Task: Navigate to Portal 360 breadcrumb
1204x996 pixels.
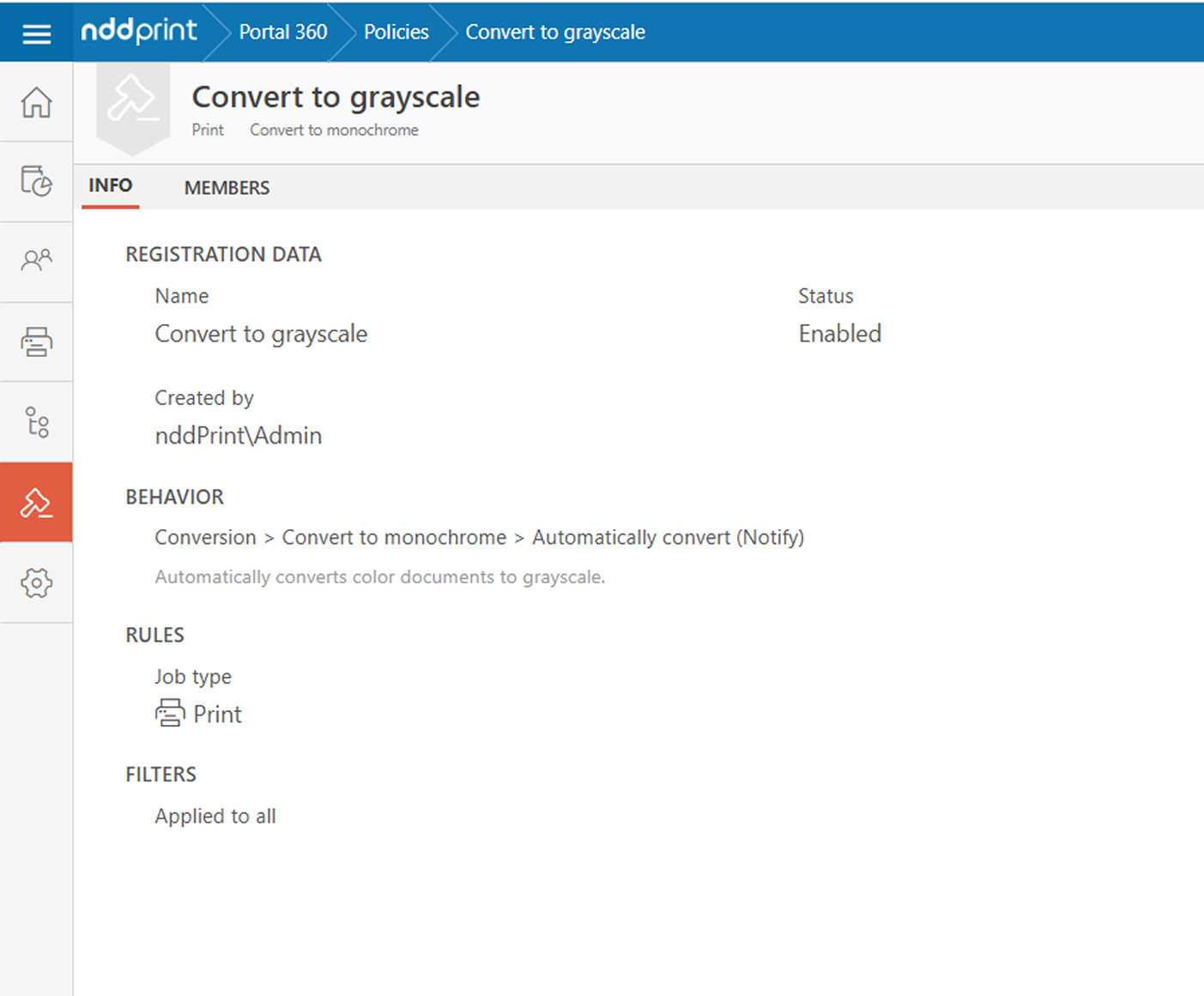Action: (282, 33)
